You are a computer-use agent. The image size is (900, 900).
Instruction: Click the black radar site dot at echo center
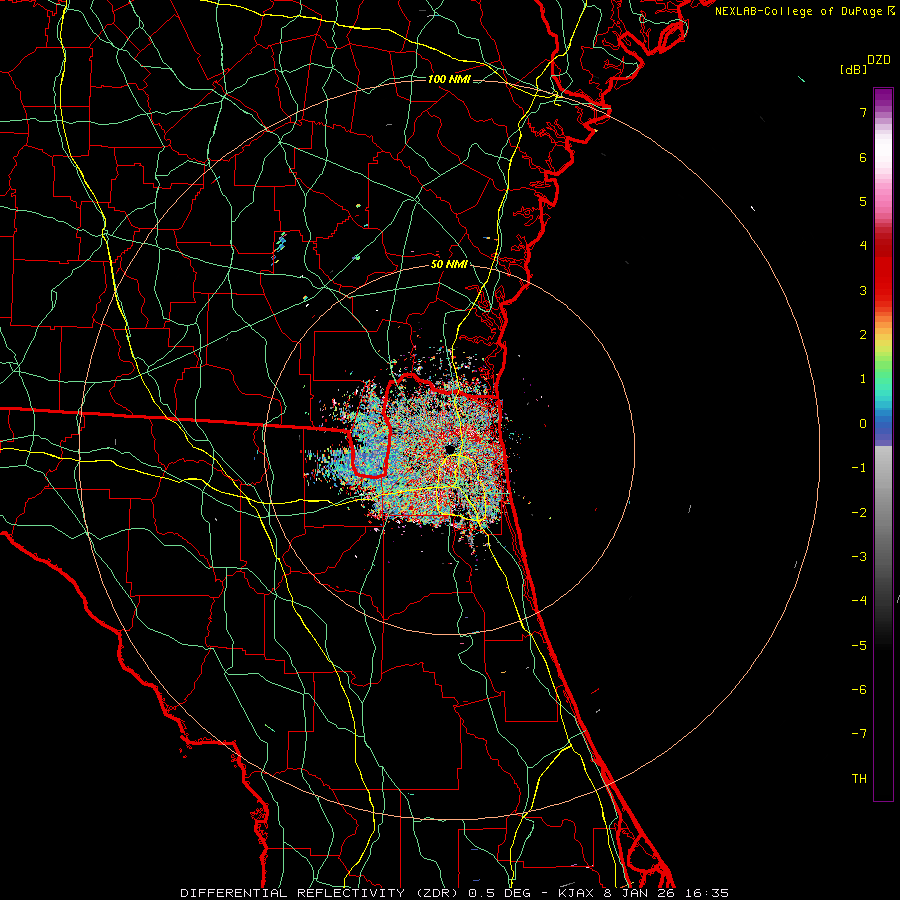pos(450,448)
